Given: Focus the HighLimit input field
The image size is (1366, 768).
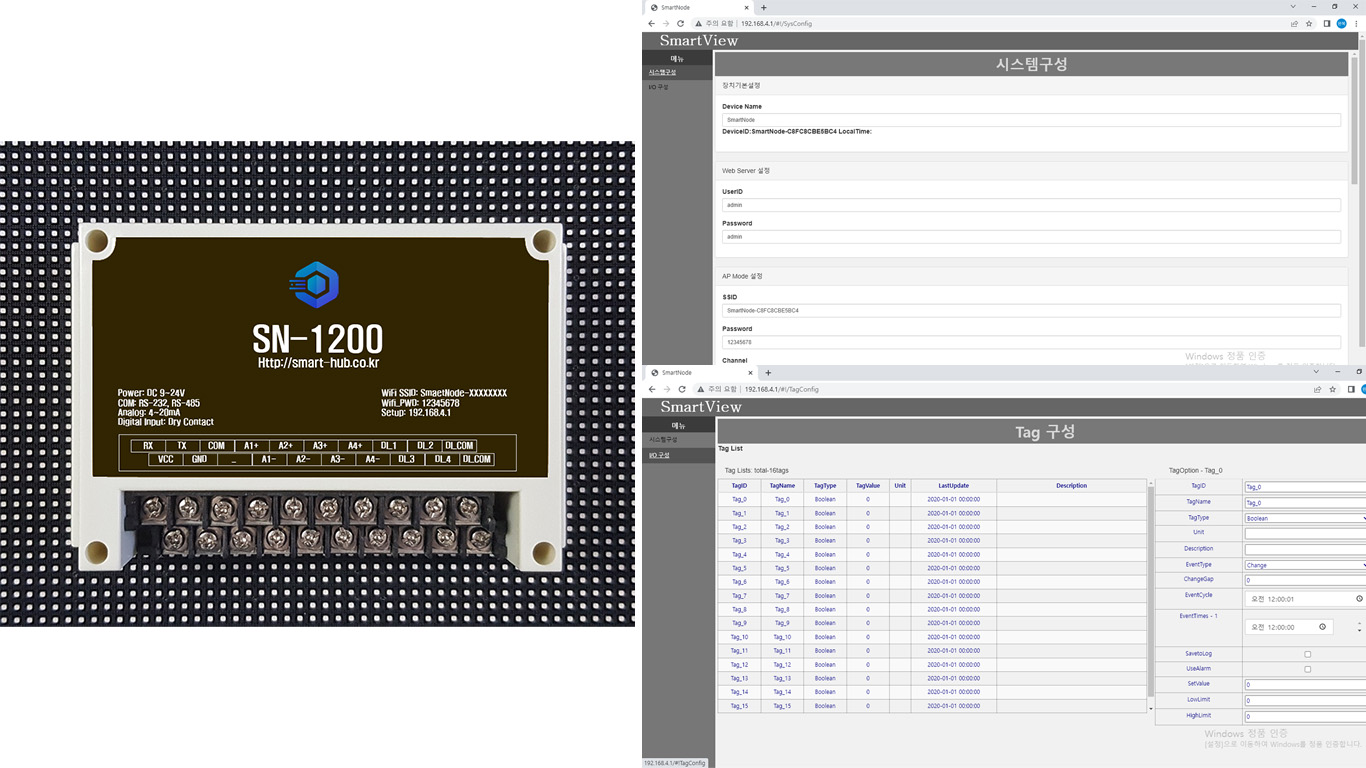Looking at the screenshot, I should (x=1305, y=717).
